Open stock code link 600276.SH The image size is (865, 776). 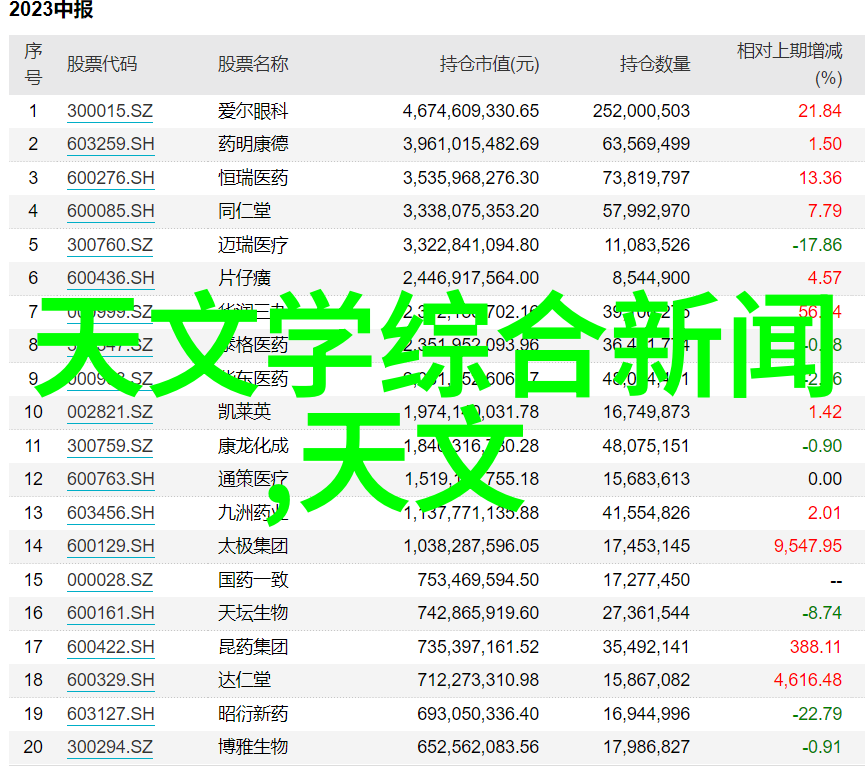[x=110, y=178]
